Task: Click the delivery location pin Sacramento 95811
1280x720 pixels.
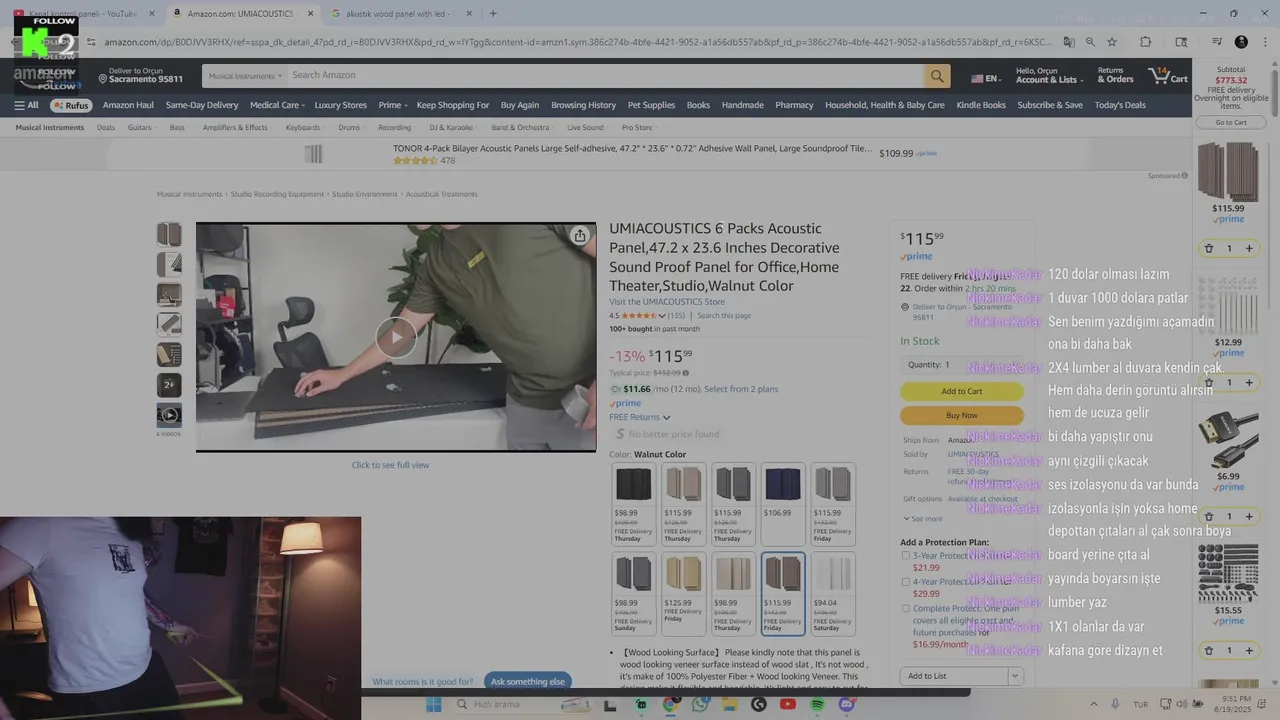Action: (x=141, y=76)
